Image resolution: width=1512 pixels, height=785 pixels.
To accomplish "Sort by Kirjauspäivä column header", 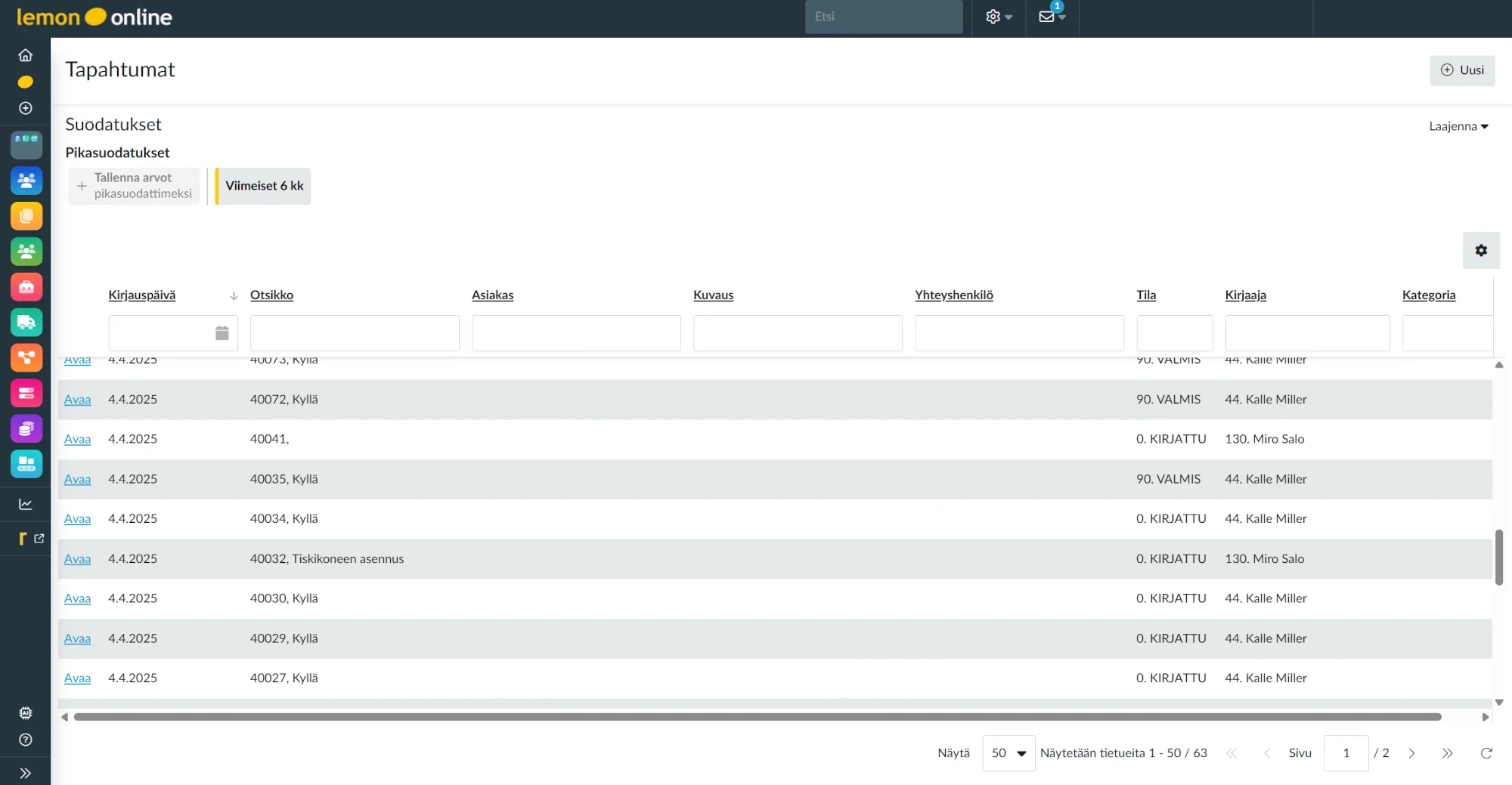I will 142,295.
